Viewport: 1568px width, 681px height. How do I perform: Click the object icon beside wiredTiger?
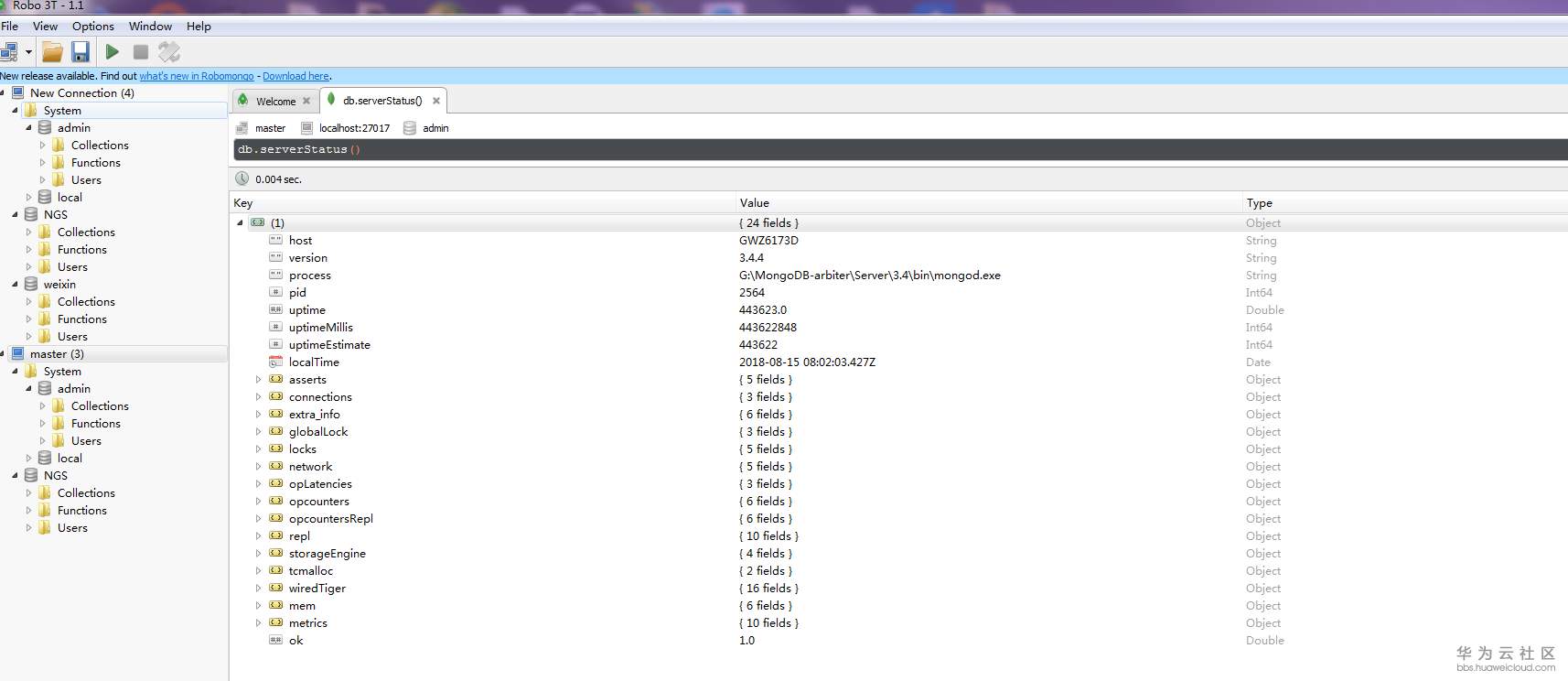point(275,588)
